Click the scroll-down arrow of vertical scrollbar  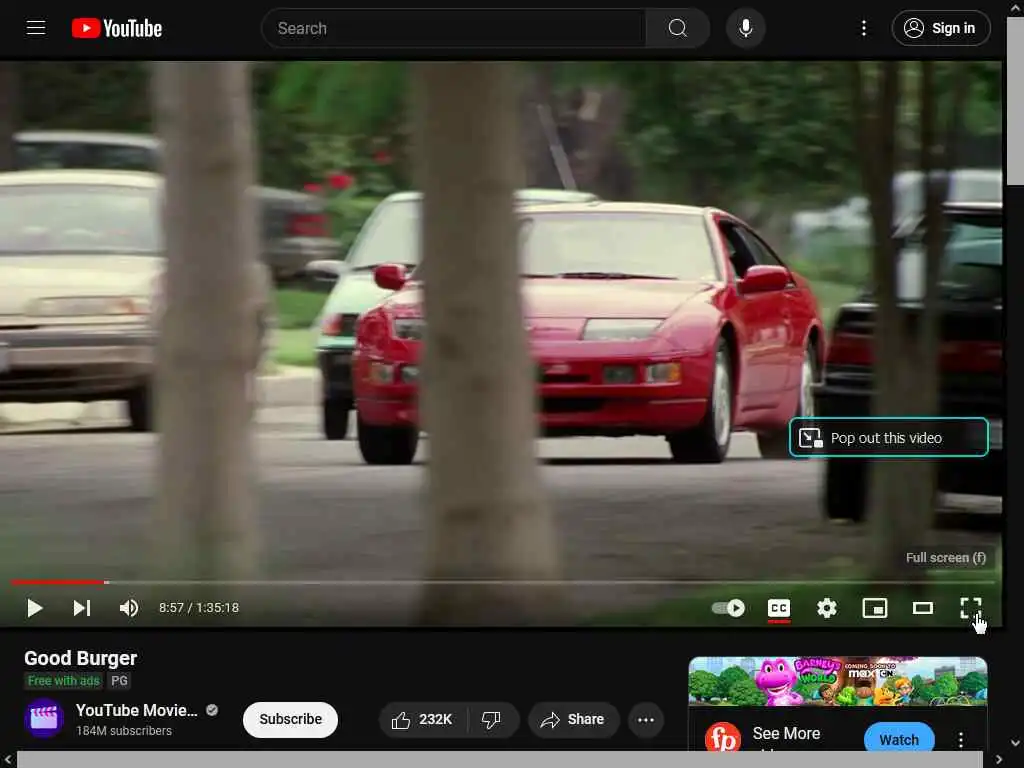click(x=1016, y=743)
